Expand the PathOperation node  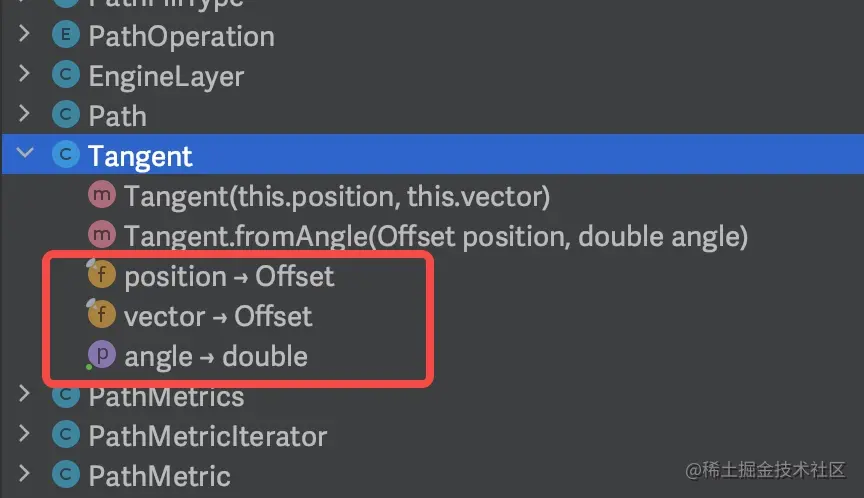point(25,36)
